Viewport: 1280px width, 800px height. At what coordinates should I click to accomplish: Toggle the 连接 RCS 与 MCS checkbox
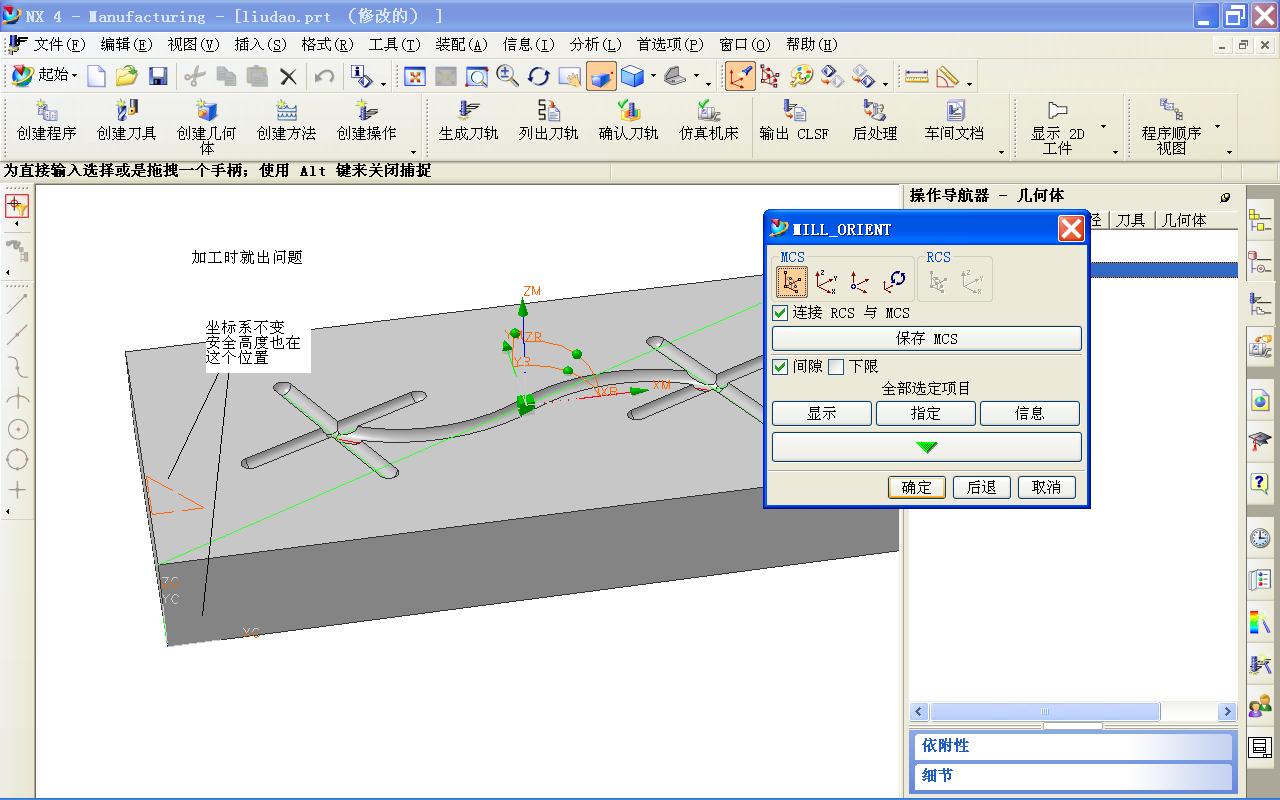tap(780, 313)
